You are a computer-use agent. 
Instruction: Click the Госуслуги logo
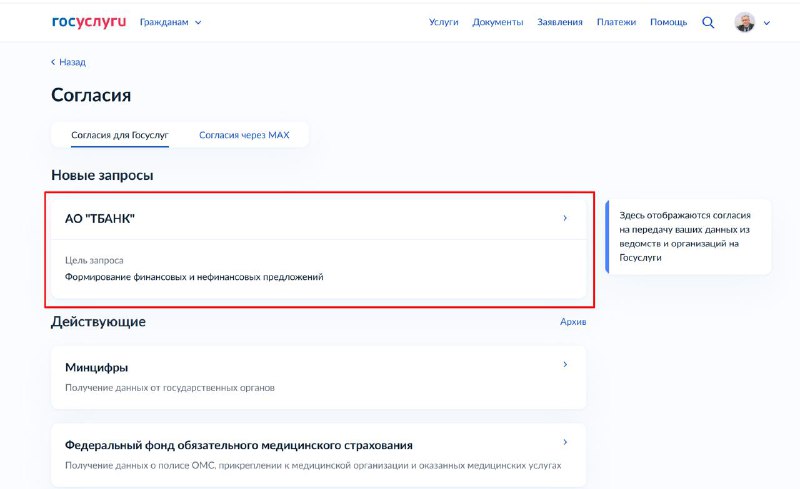coord(89,22)
